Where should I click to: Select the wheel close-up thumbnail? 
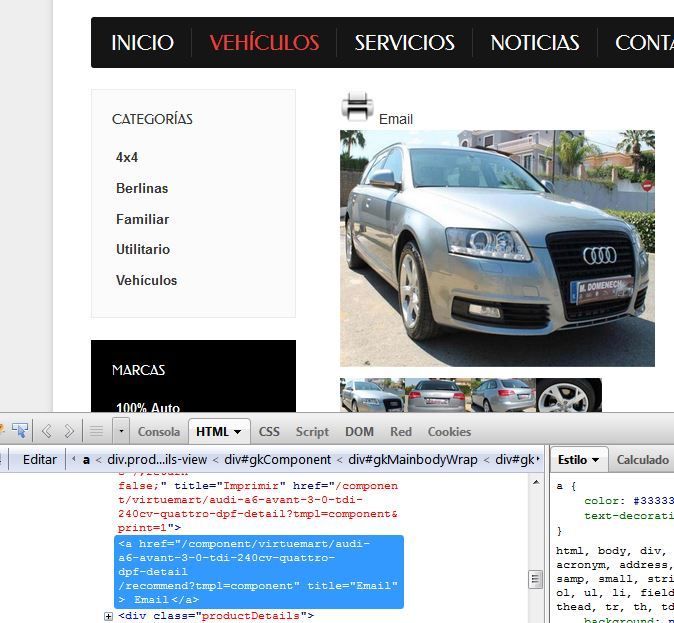coord(569,395)
